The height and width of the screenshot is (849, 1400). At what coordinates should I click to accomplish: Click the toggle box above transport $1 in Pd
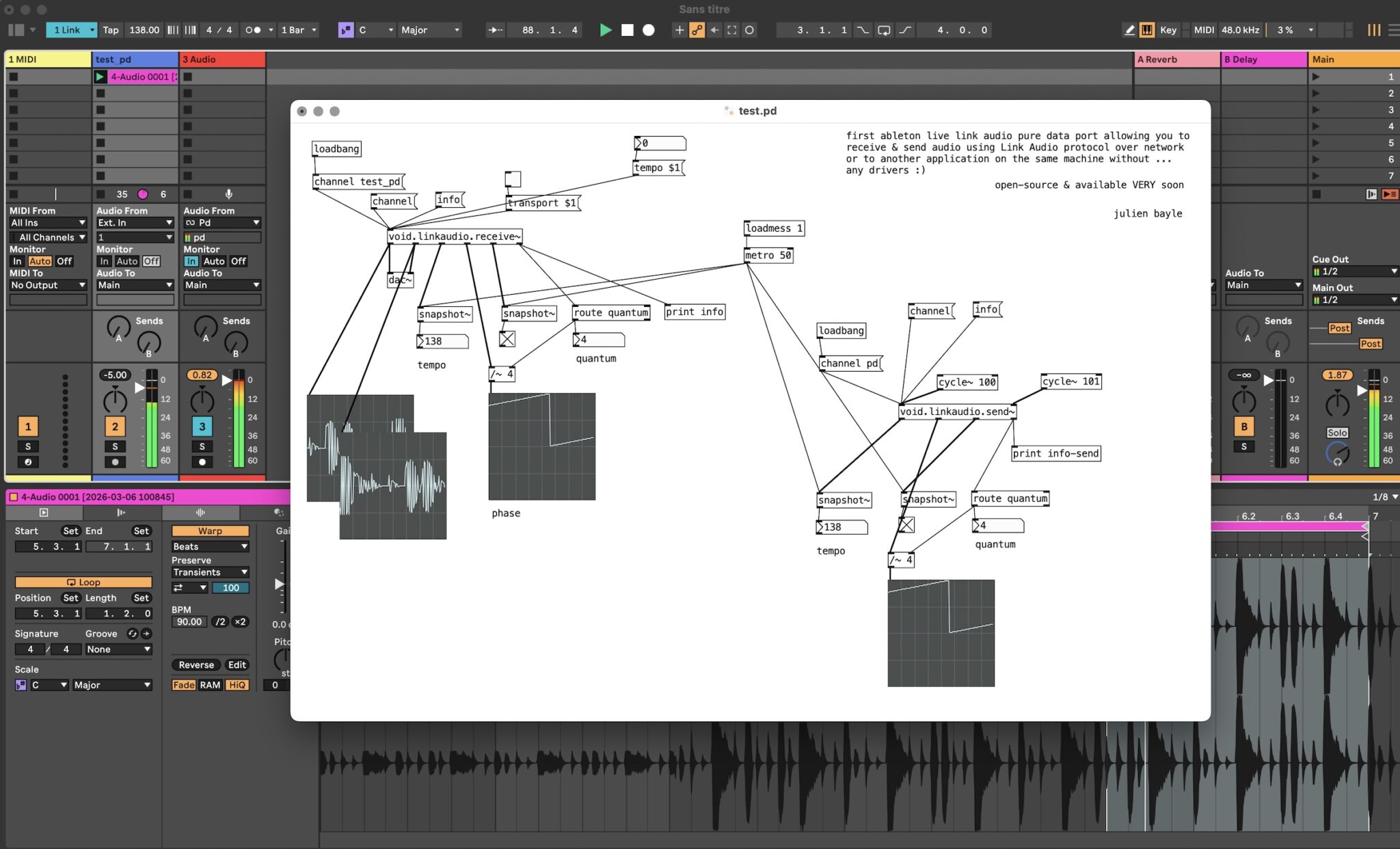[513, 179]
